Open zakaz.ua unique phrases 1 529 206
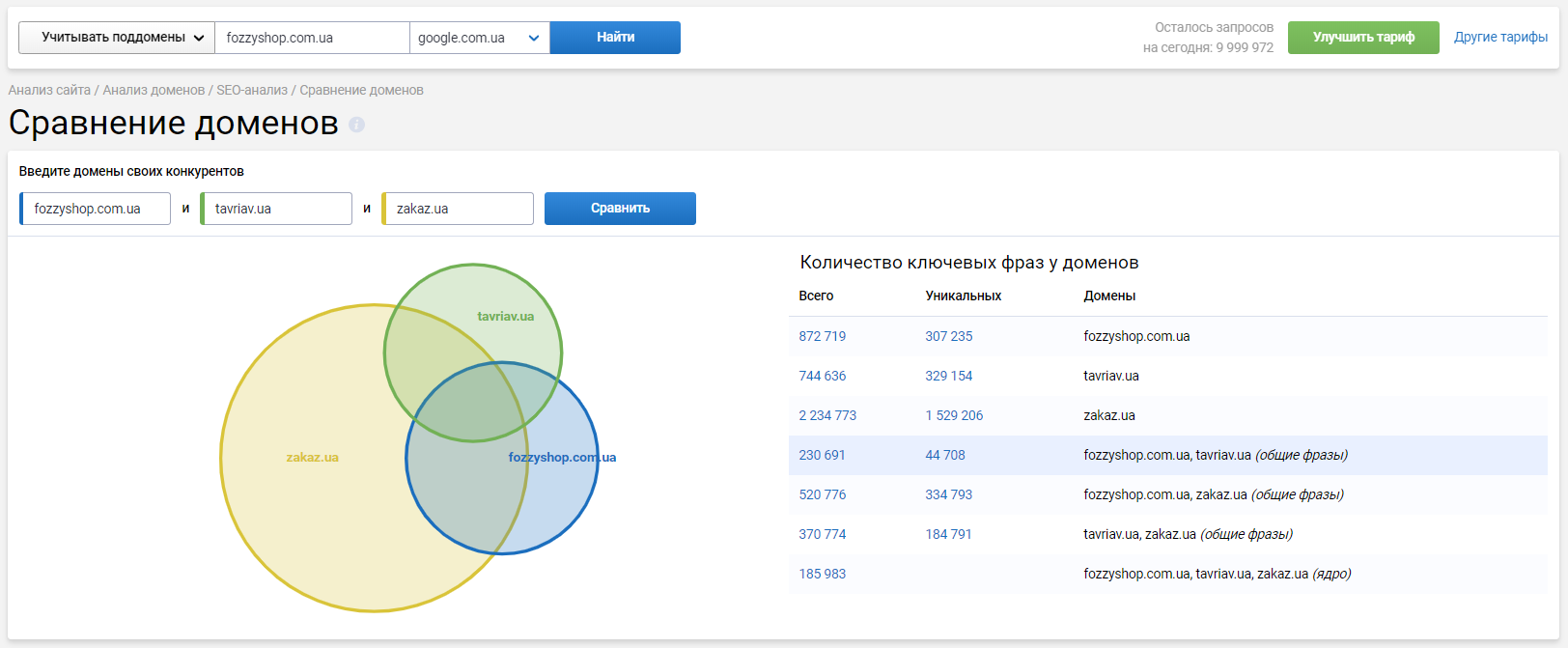The height and width of the screenshot is (648, 1568). 954,415
